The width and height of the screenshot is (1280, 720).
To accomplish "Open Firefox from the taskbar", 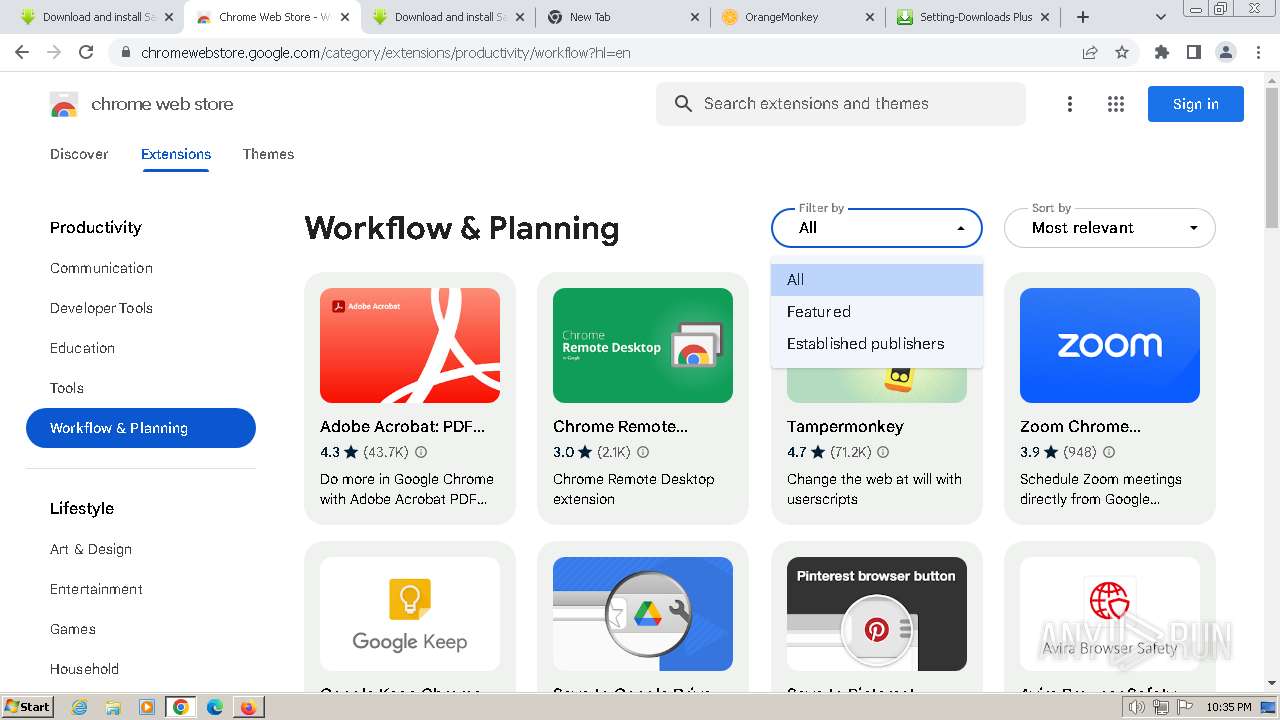I will click(x=247, y=707).
